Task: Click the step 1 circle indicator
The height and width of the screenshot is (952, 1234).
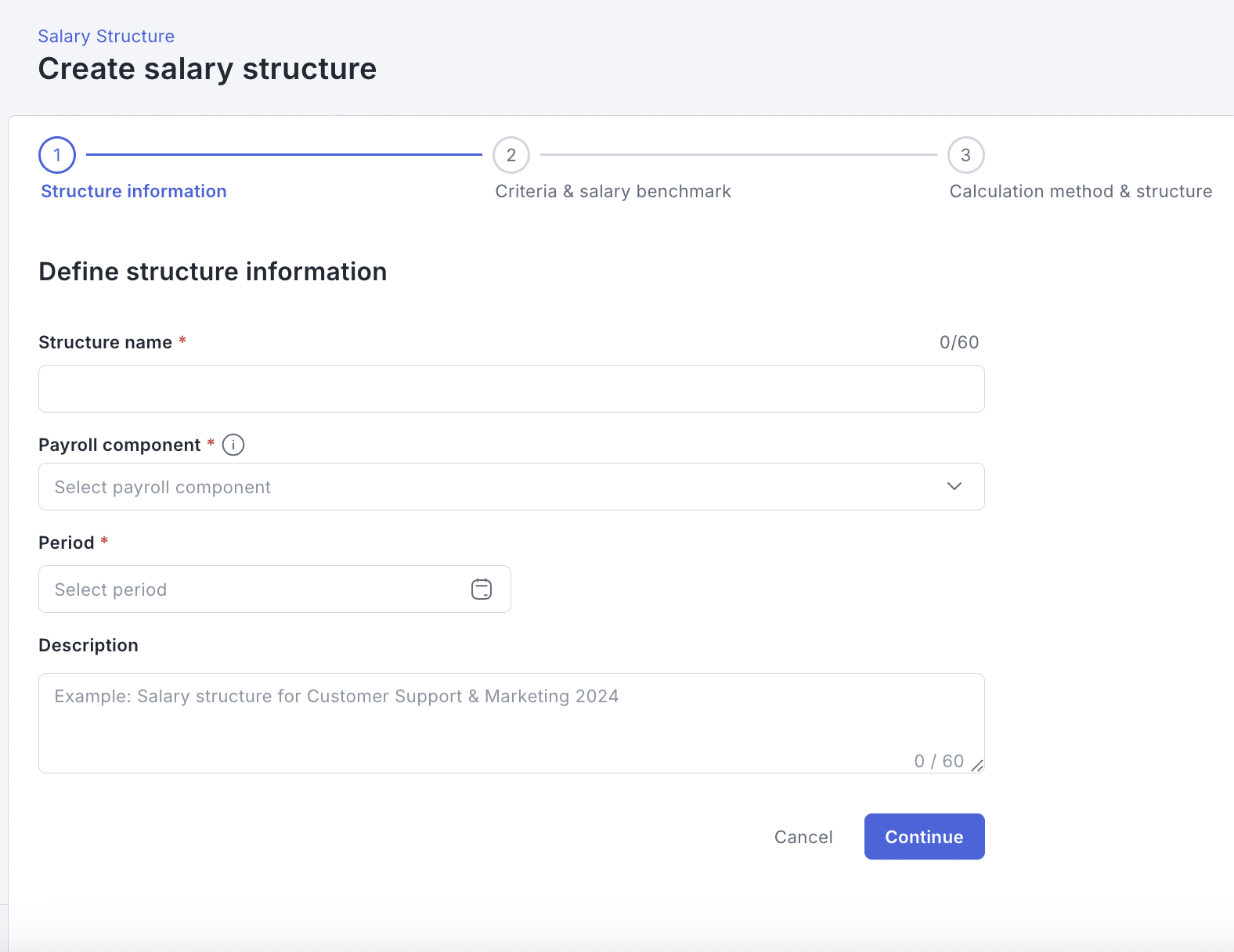Action: [57, 155]
